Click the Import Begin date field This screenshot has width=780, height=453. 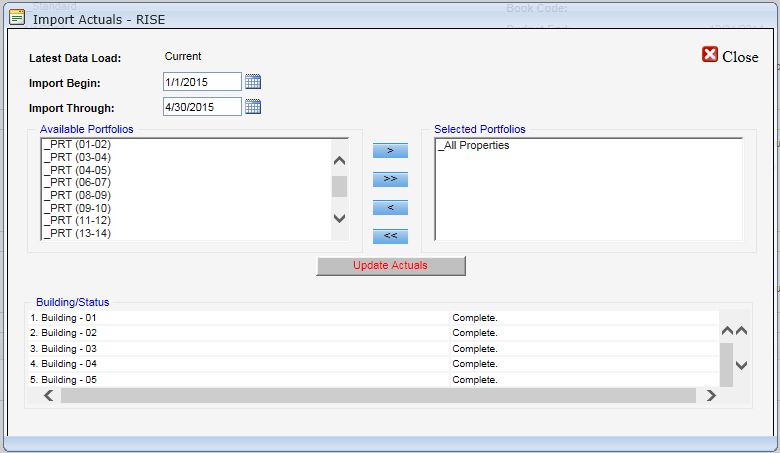pyautogui.click(x=202, y=82)
